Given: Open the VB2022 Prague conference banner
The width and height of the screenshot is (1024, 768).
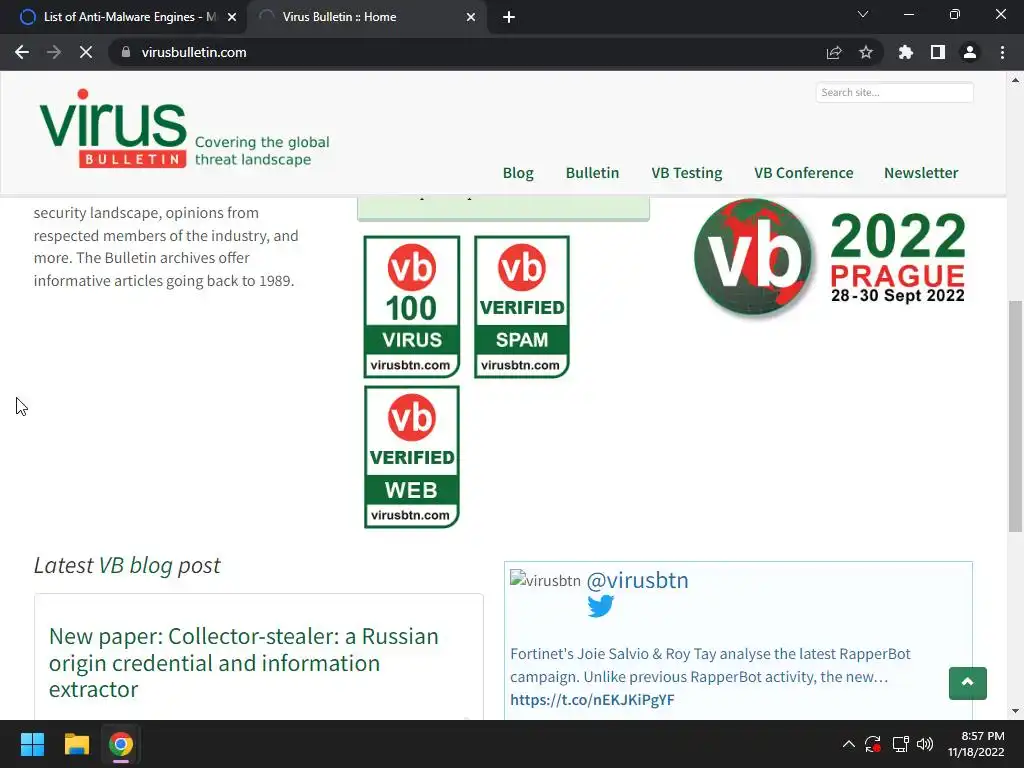Looking at the screenshot, I should (829, 258).
